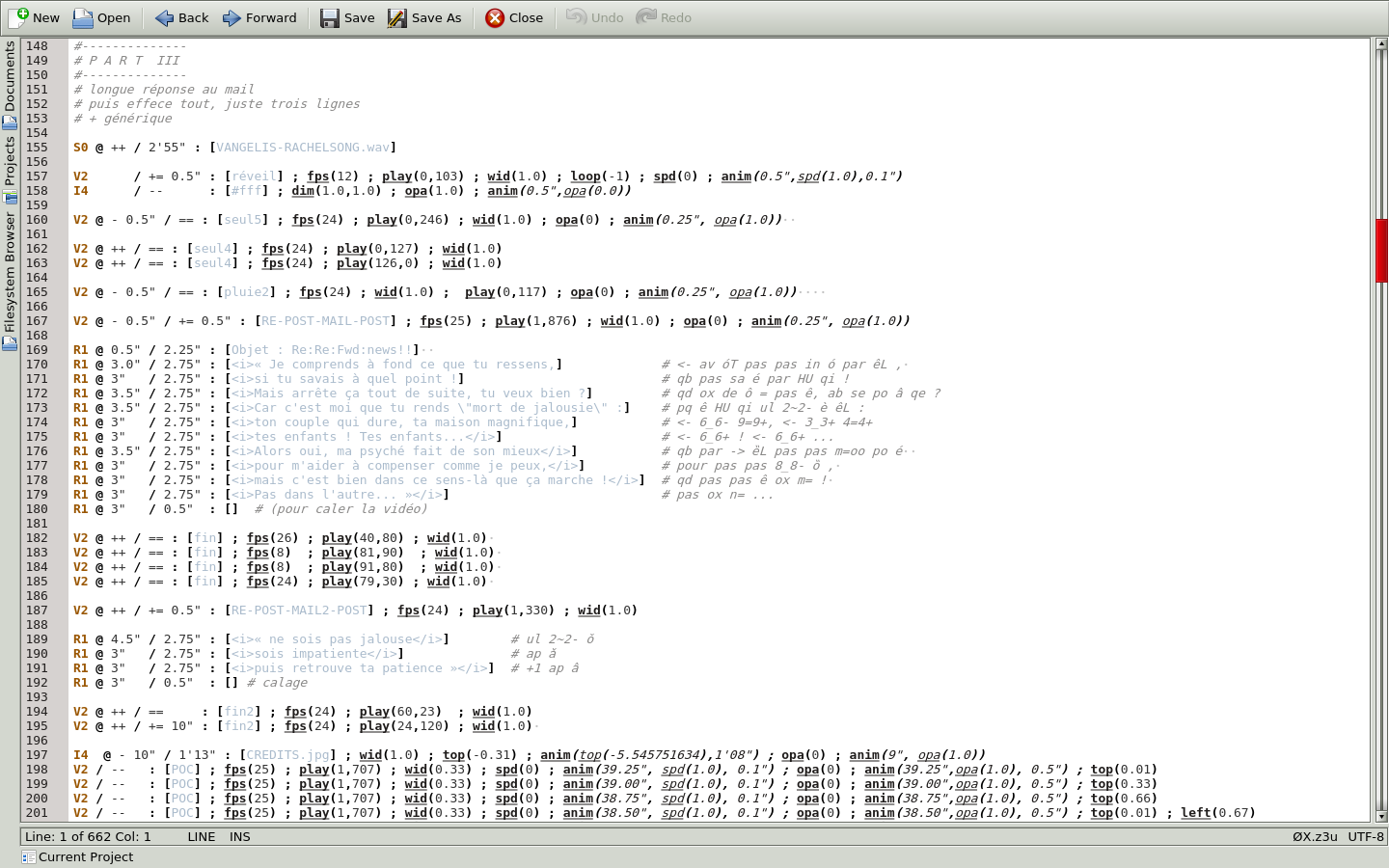Screen dimensions: 1389x868
Task: Click the line and column position indicator
Action: 88,836
